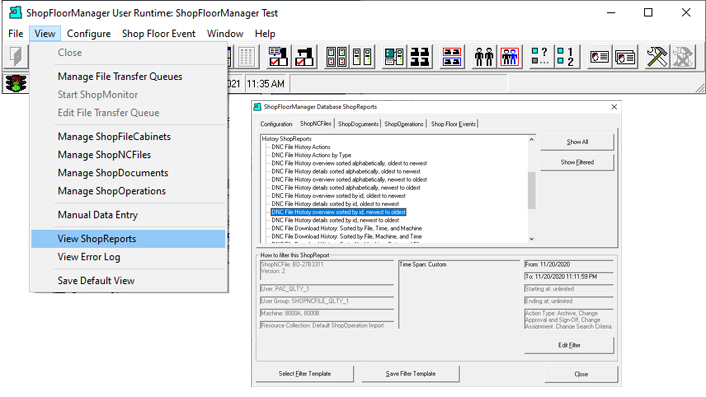Image resolution: width=706 pixels, height=397 pixels.
Task: Click Select Filter Template button
Action: [305, 374]
